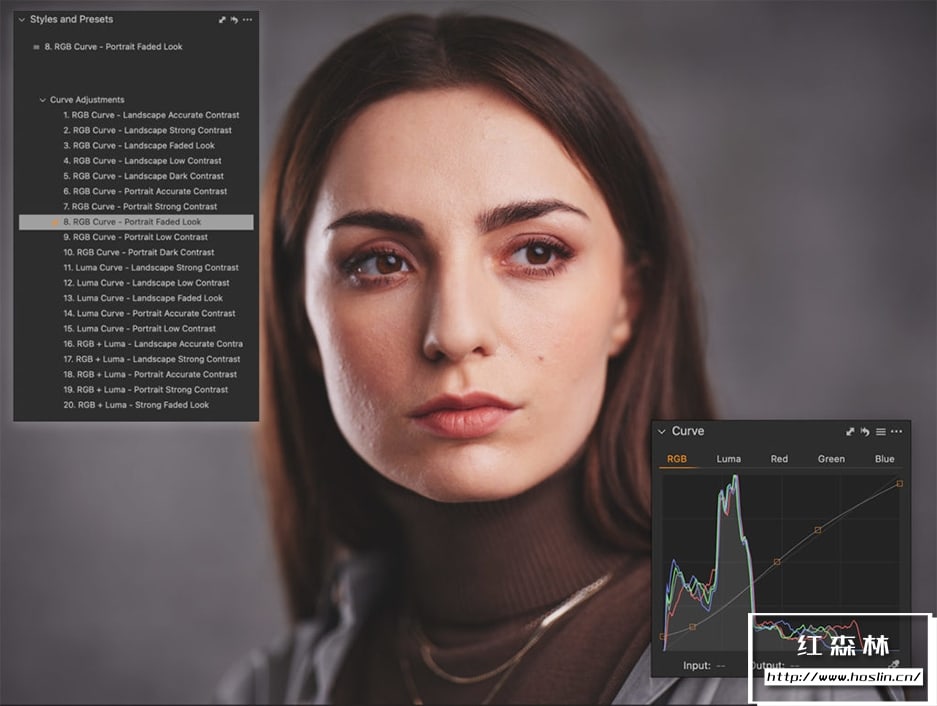Apply 11. Luma Curve - Landscape Strong Contrast
The height and width of the screenshot is (706, 937).
click(x=151, y=268)
